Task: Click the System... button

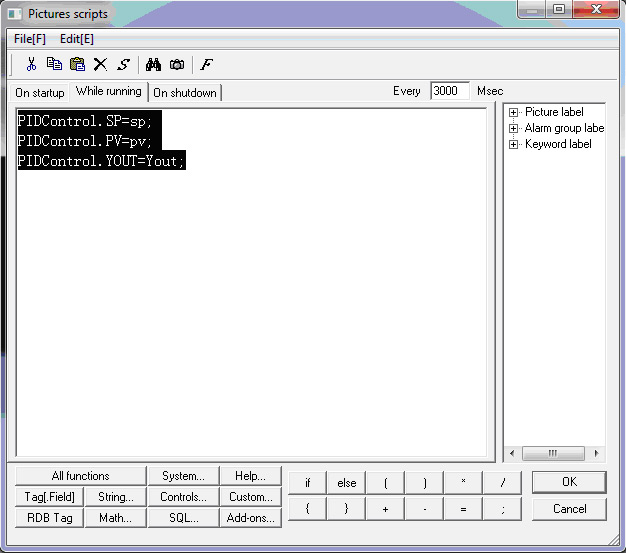Action: click(x=183, y=476)
